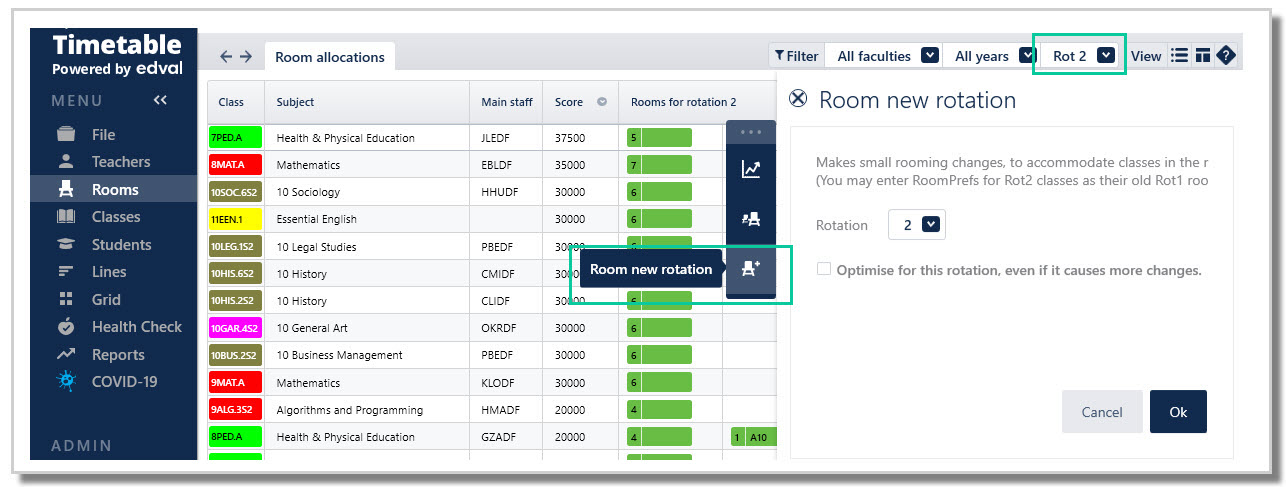Open the chart graph tool icon
Image resolution: width=1286 pixels, height=487 pixels.
pyautogui.click(x=751, y=169)
